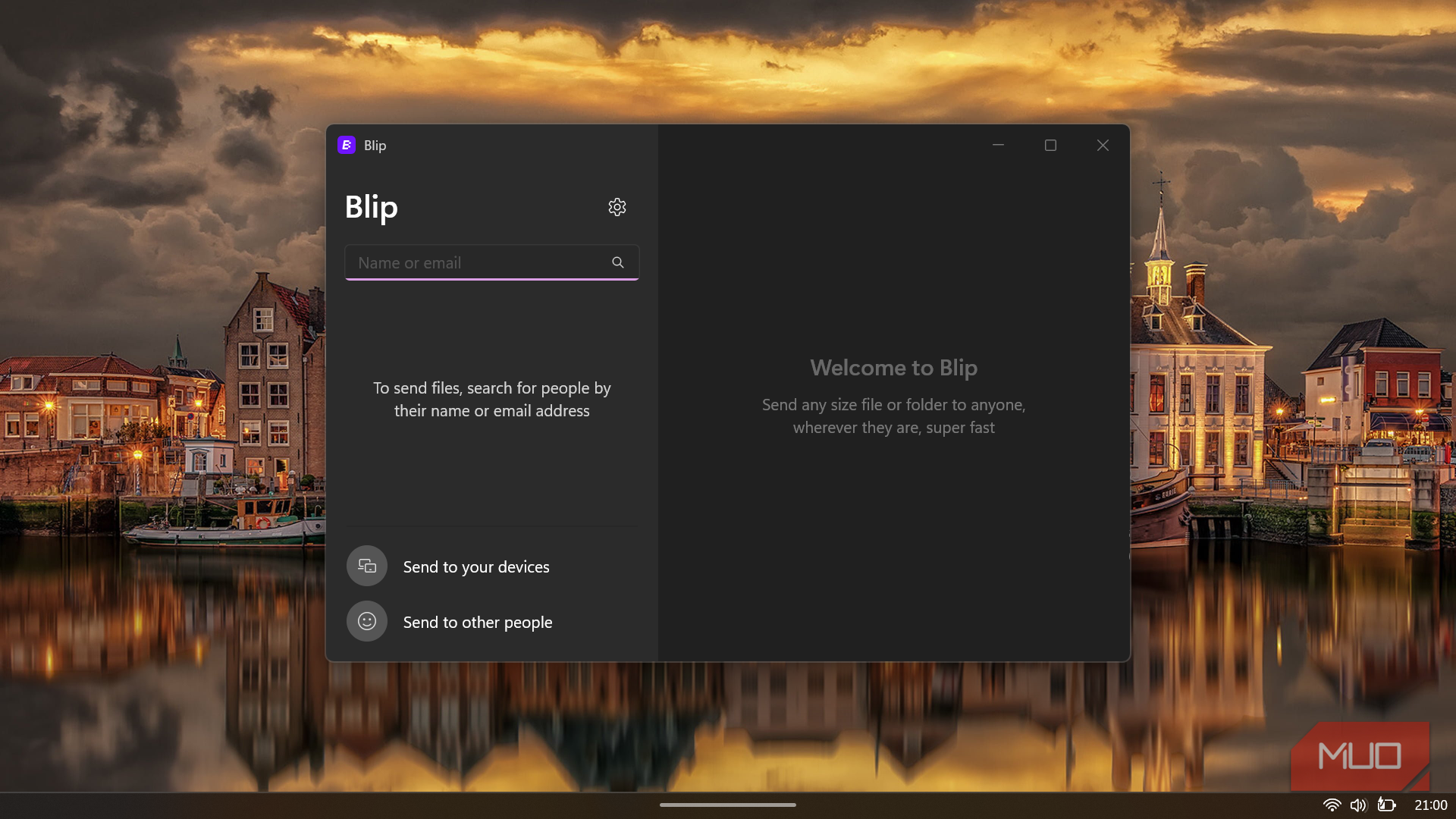Viewport: 1456px width, 819px height.
Task: Click 'To send files, search for people' text
Action: point(491,399)
